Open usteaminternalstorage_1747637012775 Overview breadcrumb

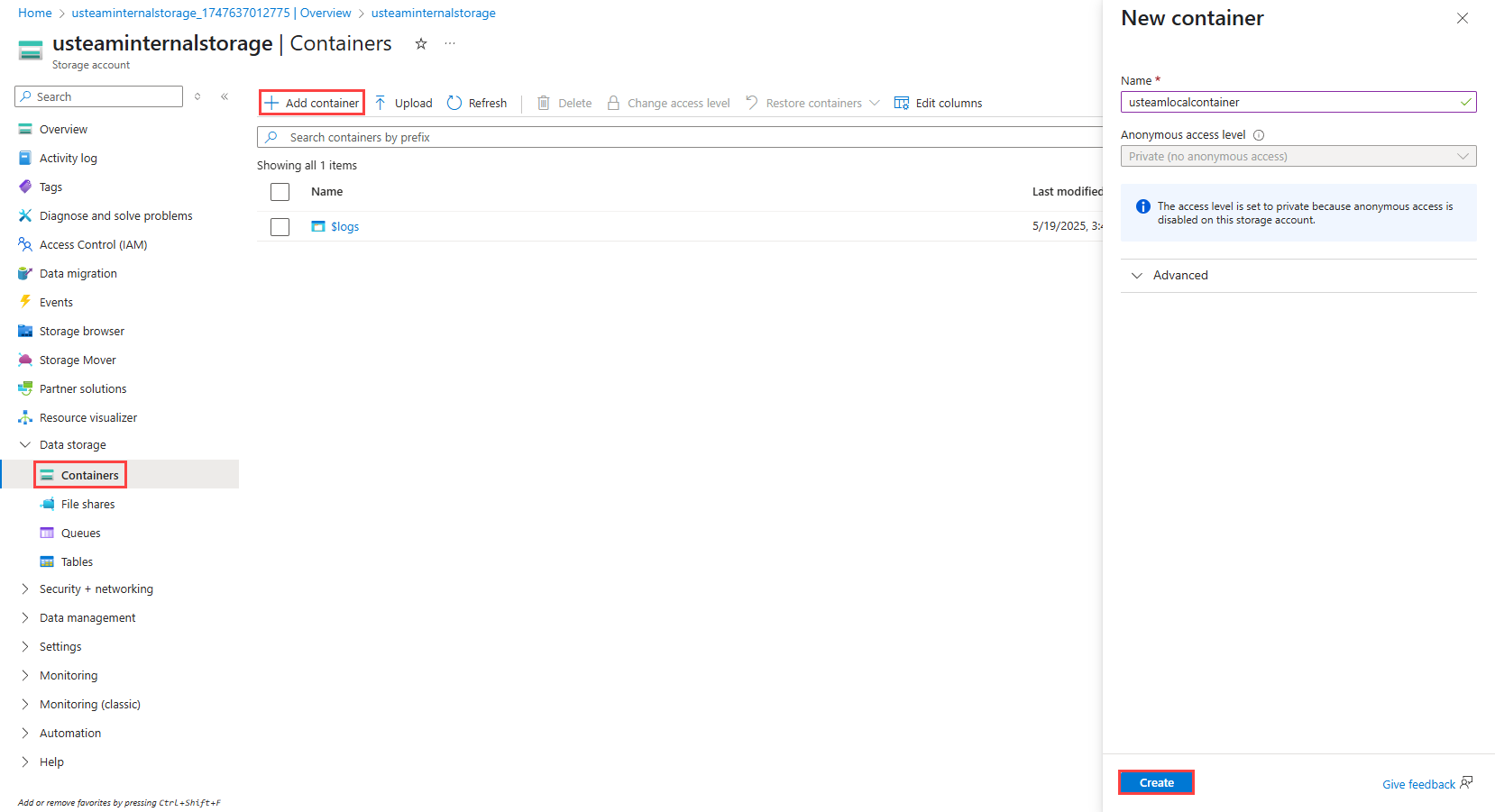pyautogui.click(x=212, y=13)
